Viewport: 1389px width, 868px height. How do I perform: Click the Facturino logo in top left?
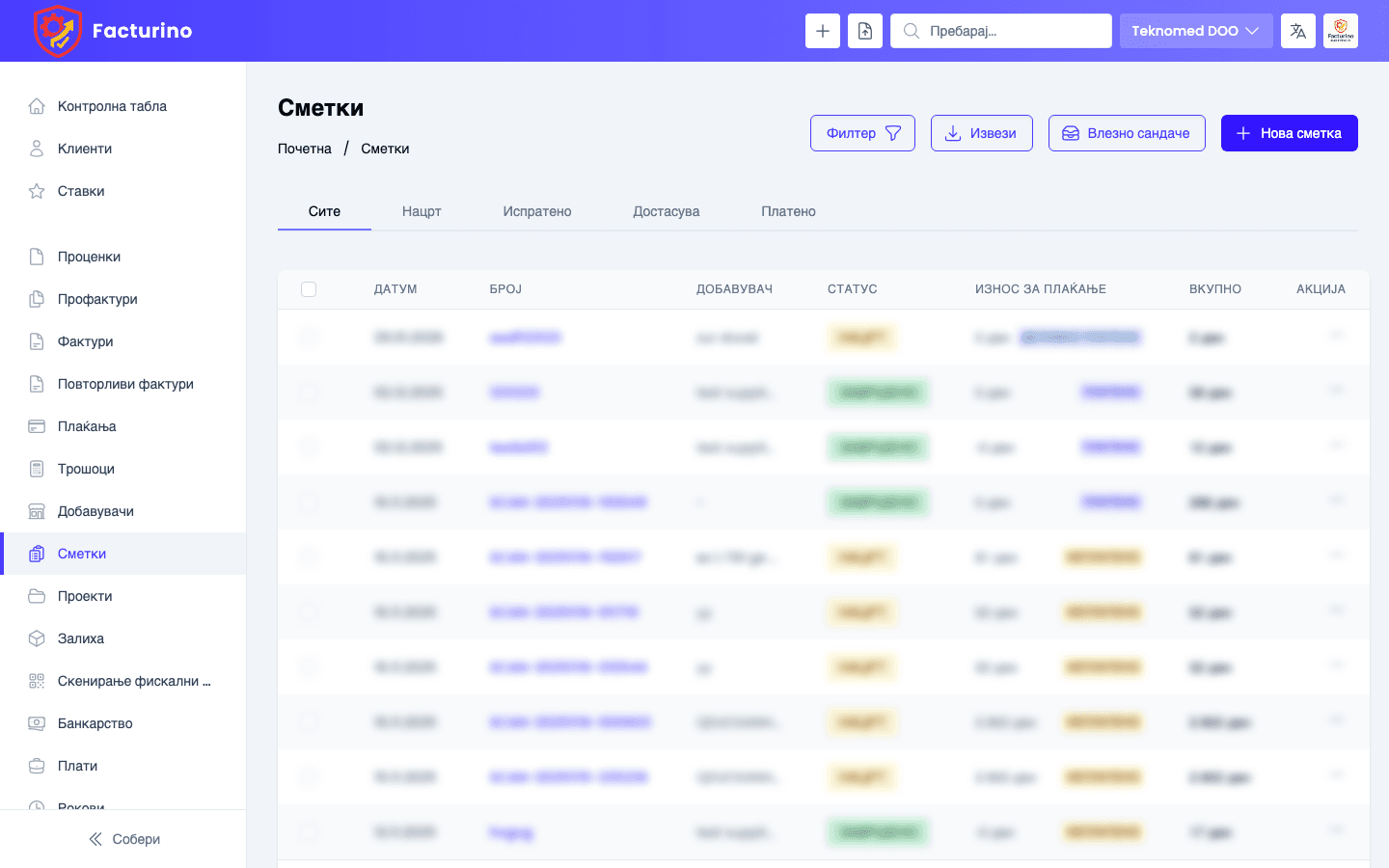click(113, 31)
